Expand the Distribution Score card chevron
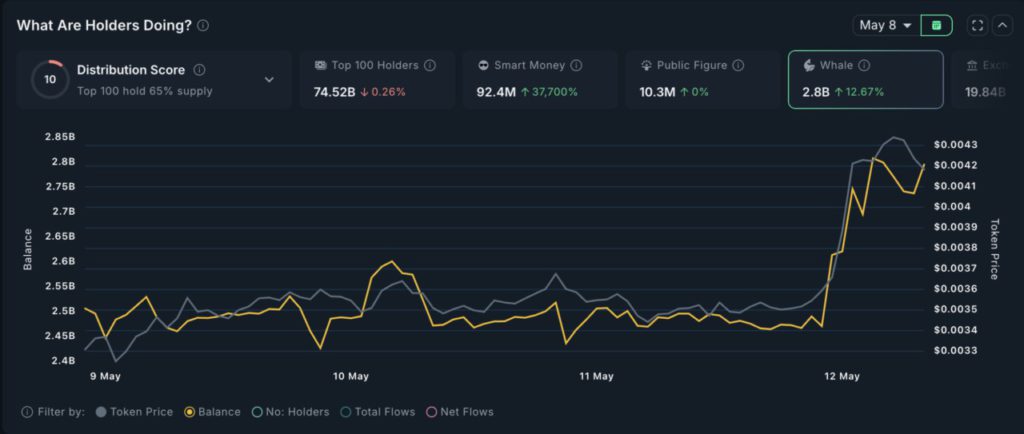The height and width of the screenshot is (434, 1024). coord(269,80)
